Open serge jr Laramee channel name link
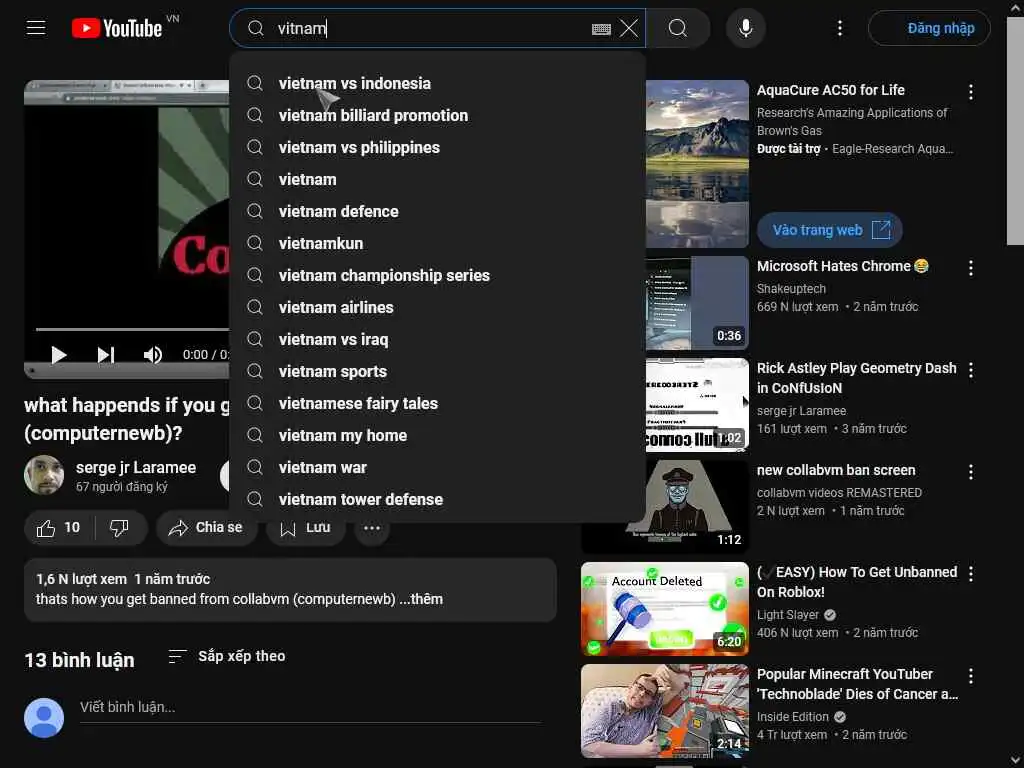 click(136, 468)
